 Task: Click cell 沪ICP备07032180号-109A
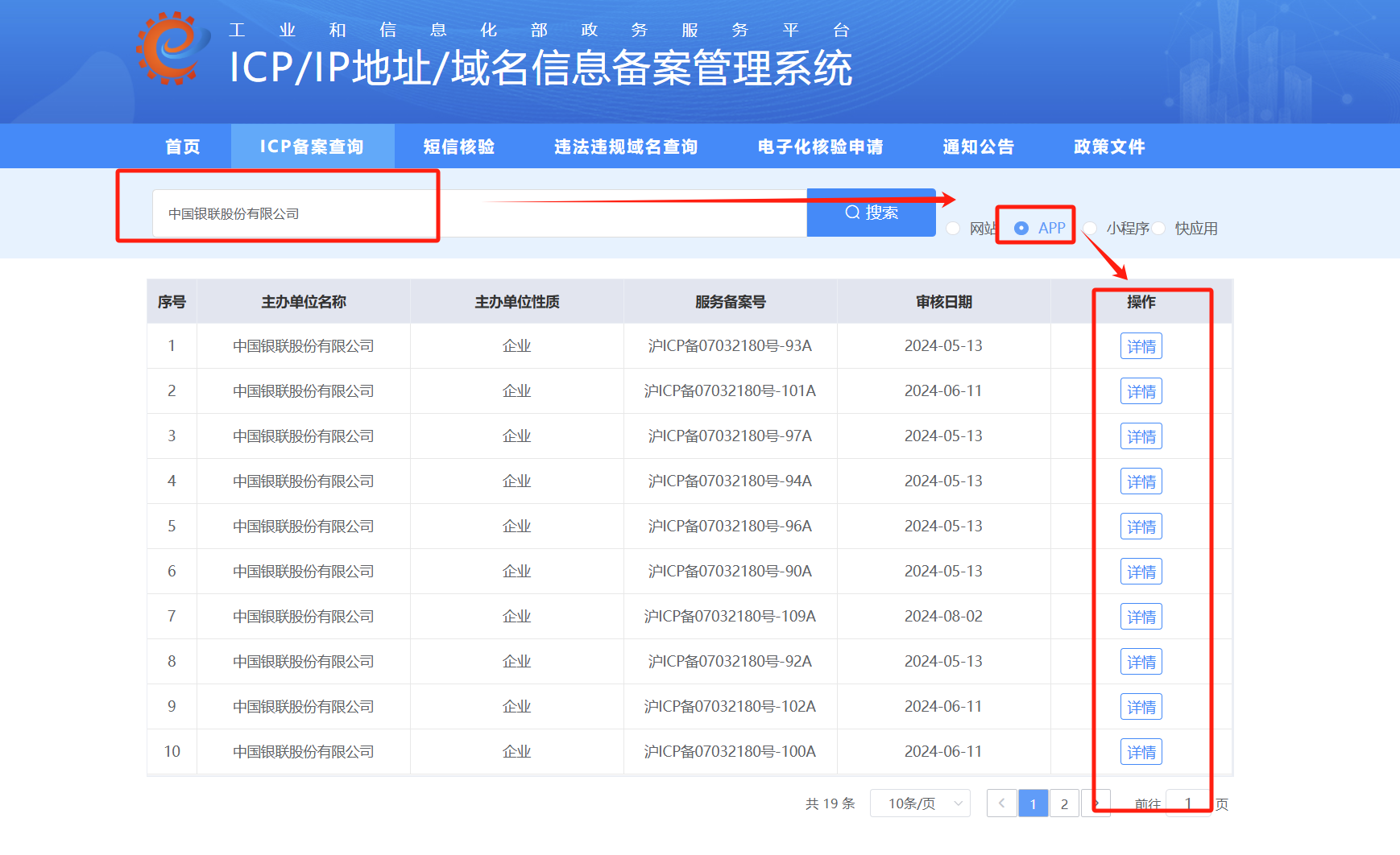point(730,617)
